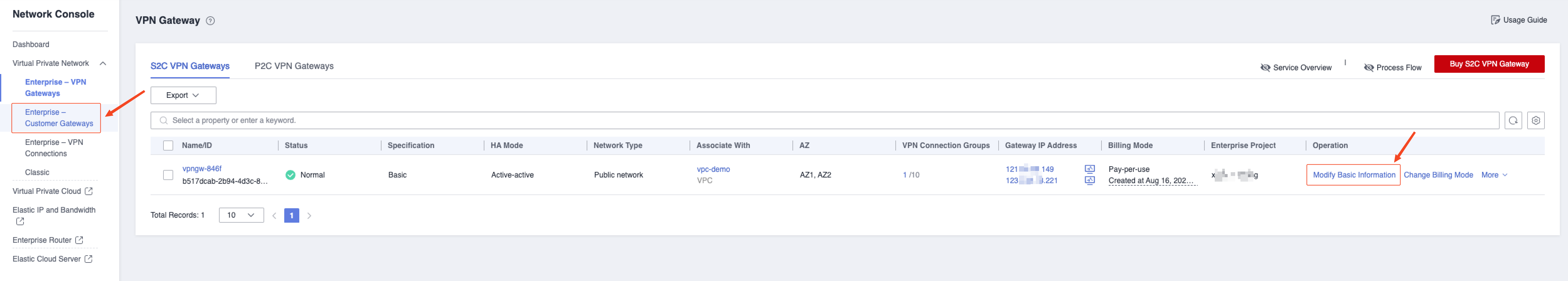
Task: Switch to the P2C VPN Gateways tab
Action: tap(293, 66)
